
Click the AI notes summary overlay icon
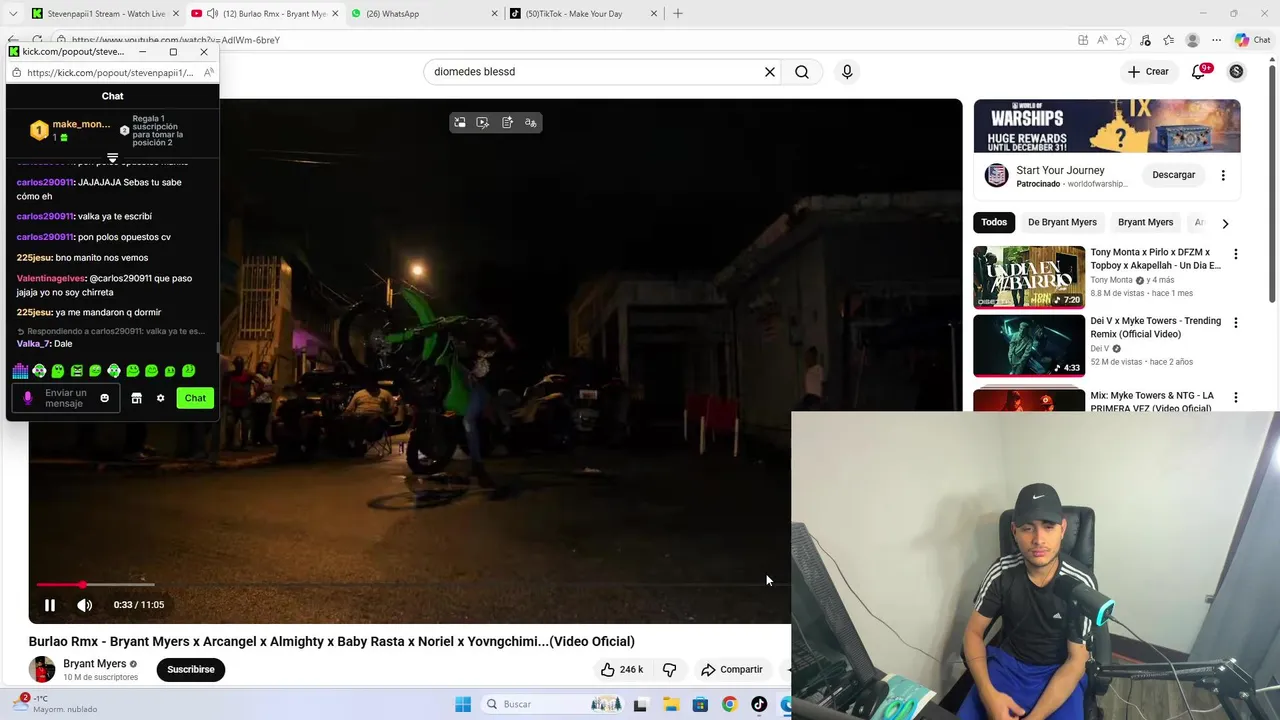pos(507,122)
